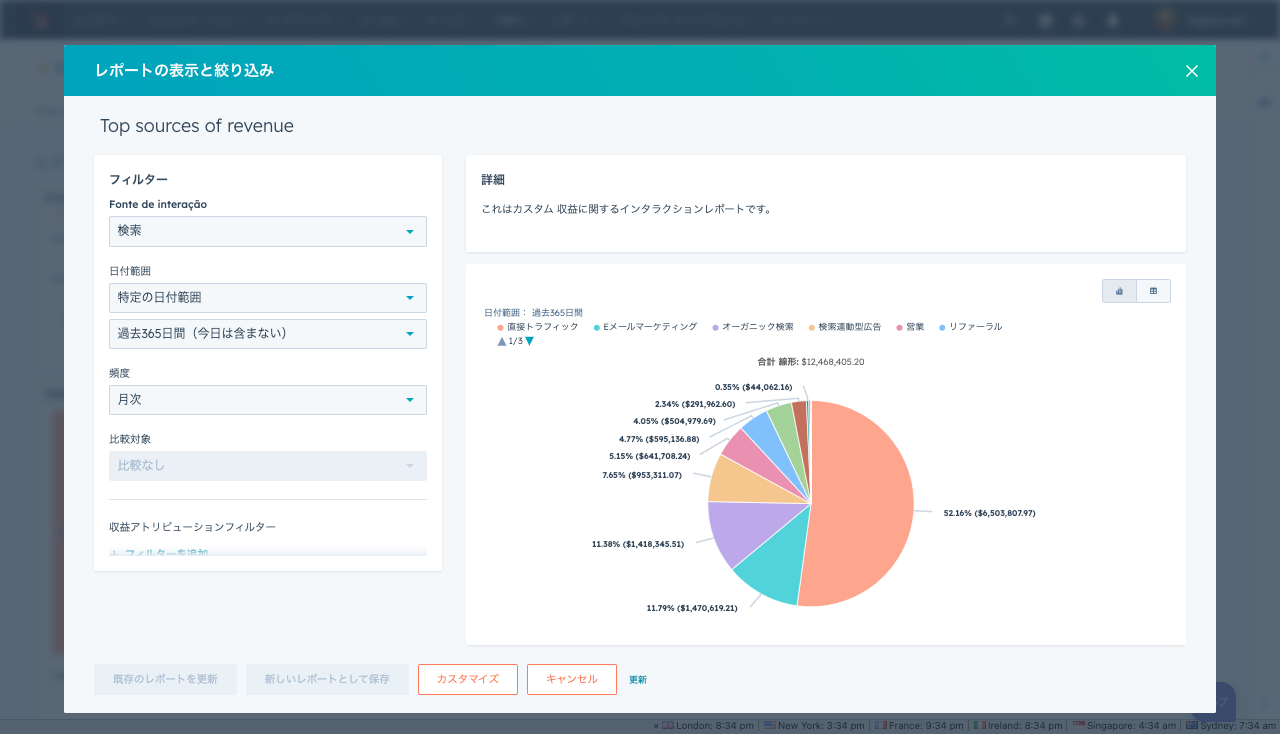Image resolution: width=1280 pixels, height=734 pixels.
Task: Click the 詳細 description text
Action: [626, 209]
